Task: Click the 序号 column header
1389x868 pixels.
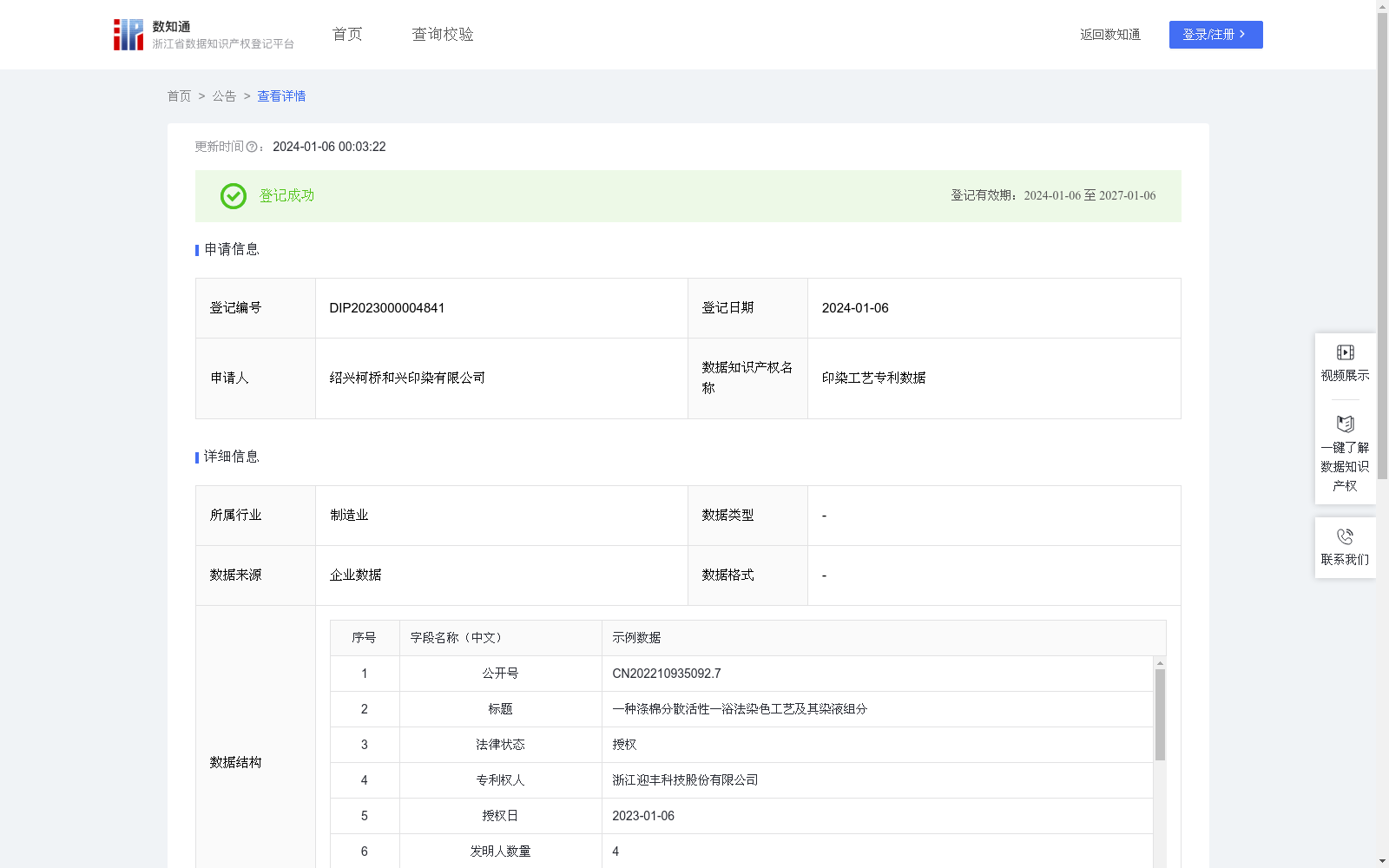Action: (x=364, y=638)
